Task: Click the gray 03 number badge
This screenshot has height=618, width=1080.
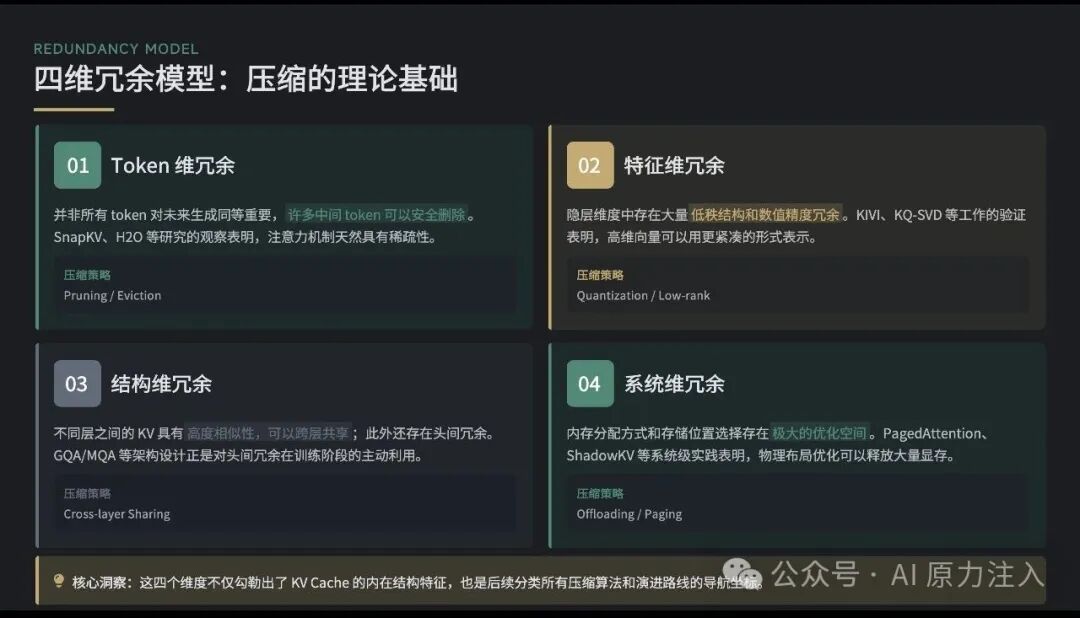Action: pos(77,384)
